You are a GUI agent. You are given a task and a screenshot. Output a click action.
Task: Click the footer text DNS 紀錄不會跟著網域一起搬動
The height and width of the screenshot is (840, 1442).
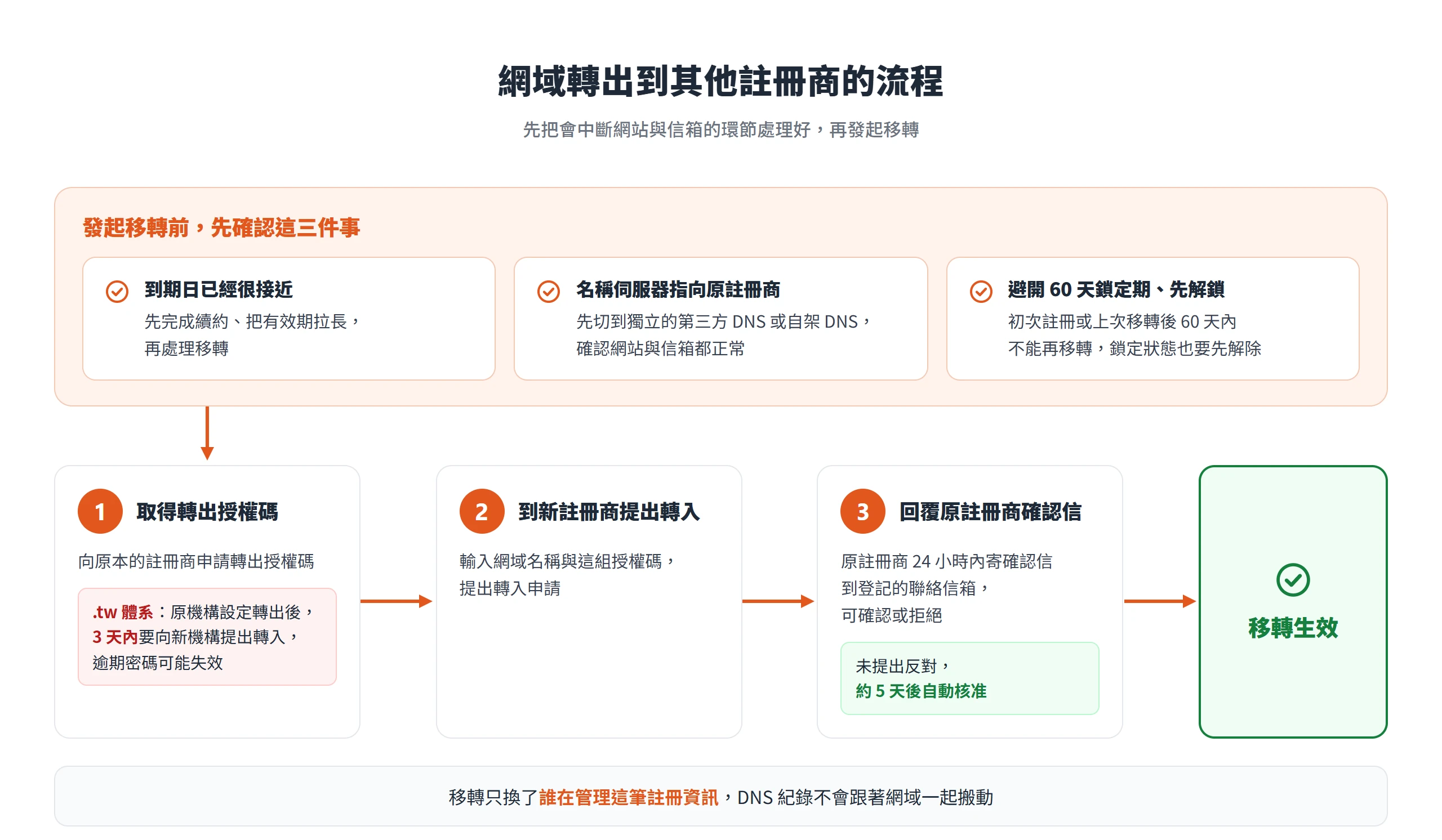coord(865,797)
